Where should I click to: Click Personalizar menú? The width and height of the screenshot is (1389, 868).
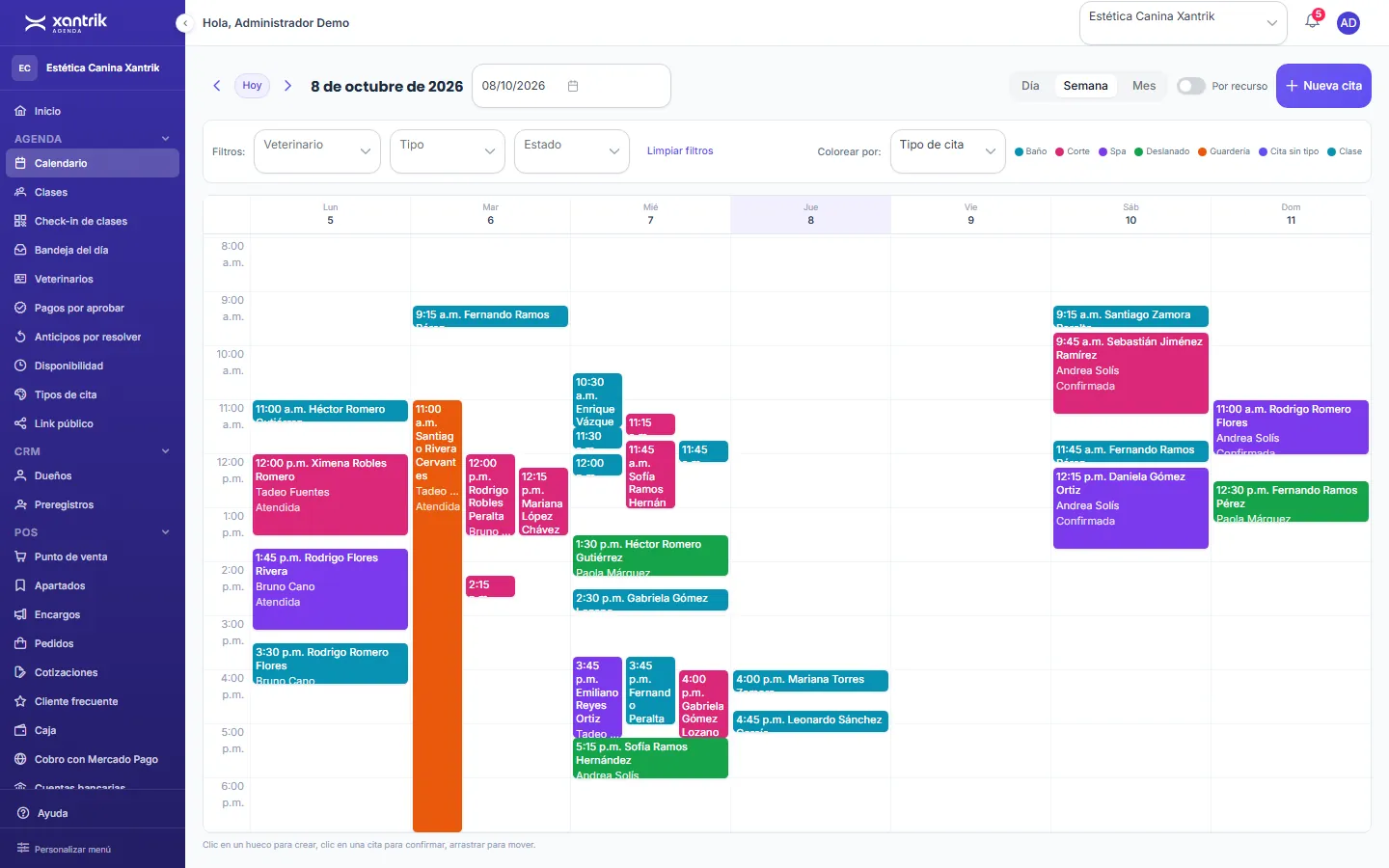click(64, 850)
